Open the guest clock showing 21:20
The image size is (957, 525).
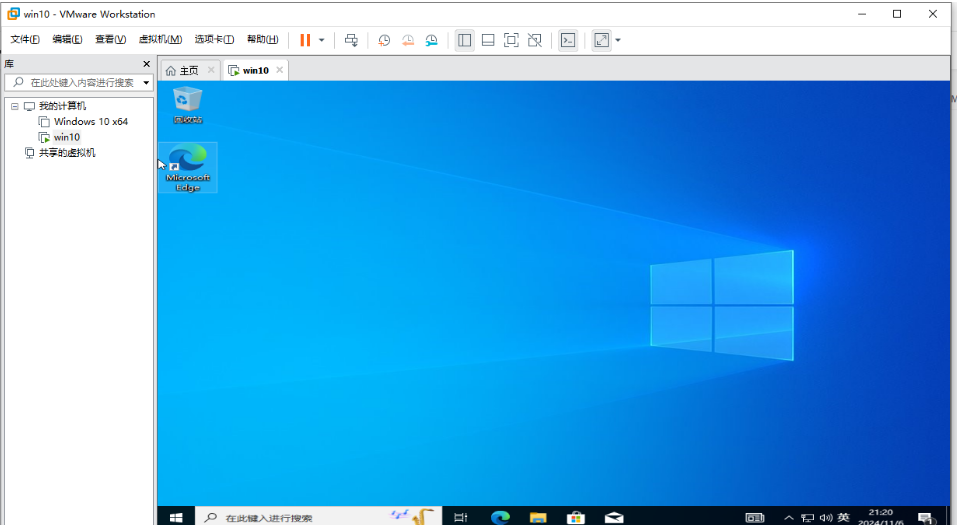[x=879, y=517]
